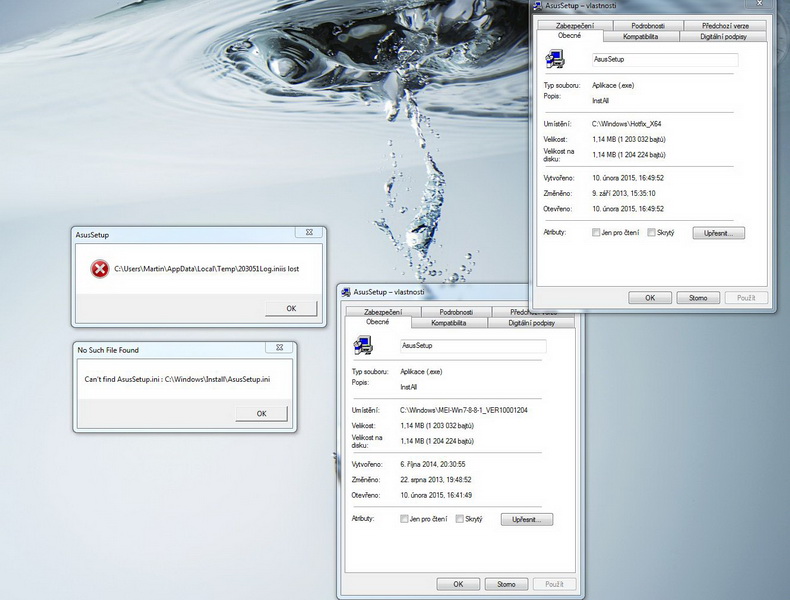The width and height of the screenshot is (790, 600).
Task: Close the AsusSetup error dialog
Action: click(x=309, y=232)
